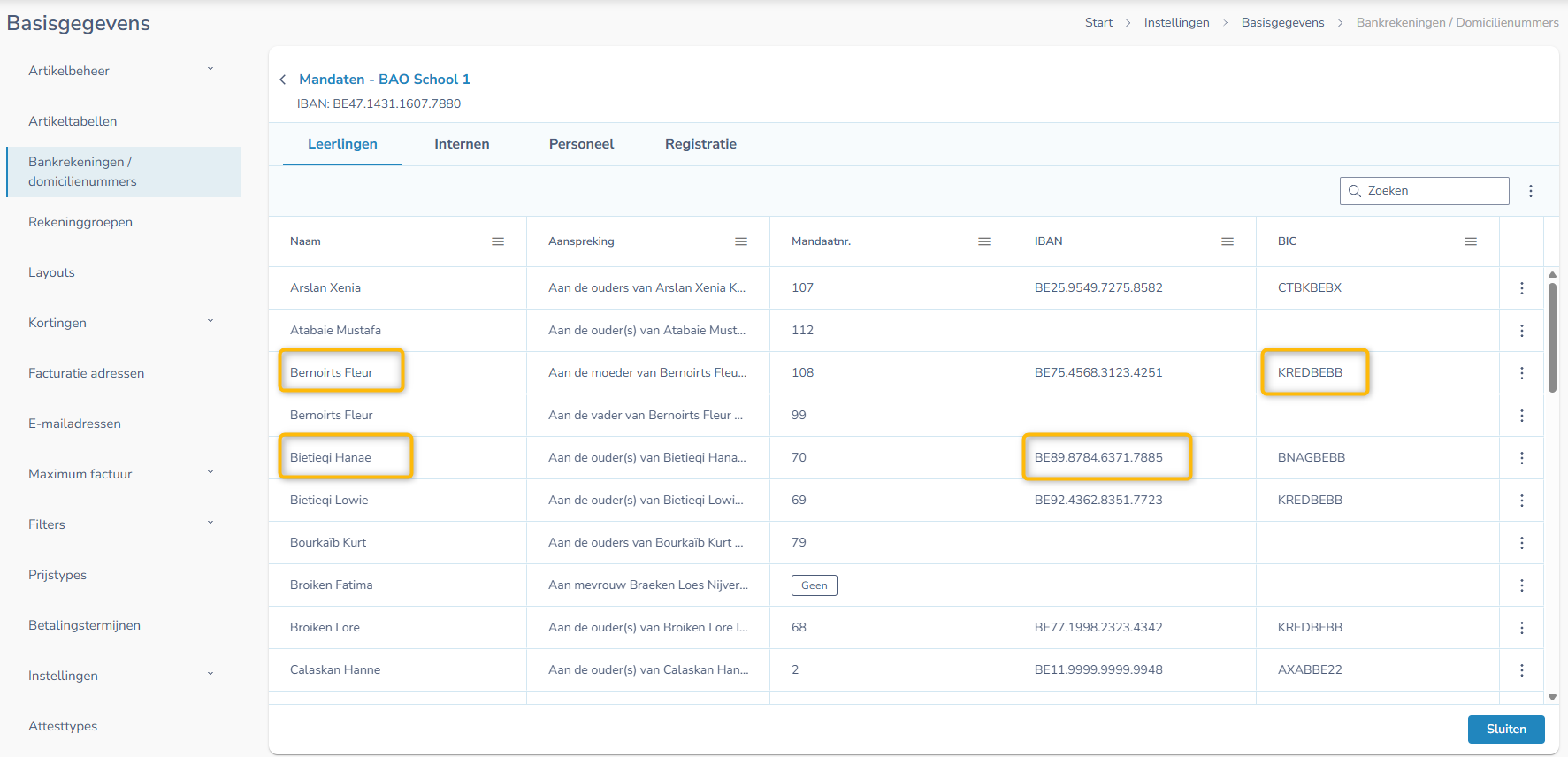Screen dimensions: 1568x757
Task: Open E-mailadressen in the sidebar
Action: coord(74,424)
